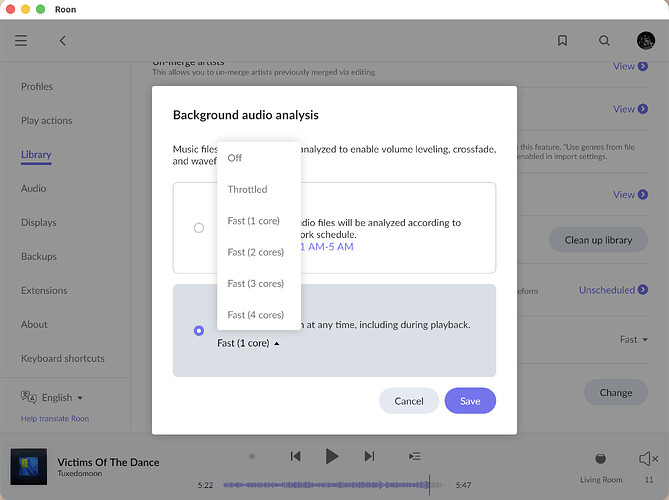Image resolution: width=669 pixels, height=500 pixels.
Task: Open search with the magnifier icon
Action: pos(604,41)
